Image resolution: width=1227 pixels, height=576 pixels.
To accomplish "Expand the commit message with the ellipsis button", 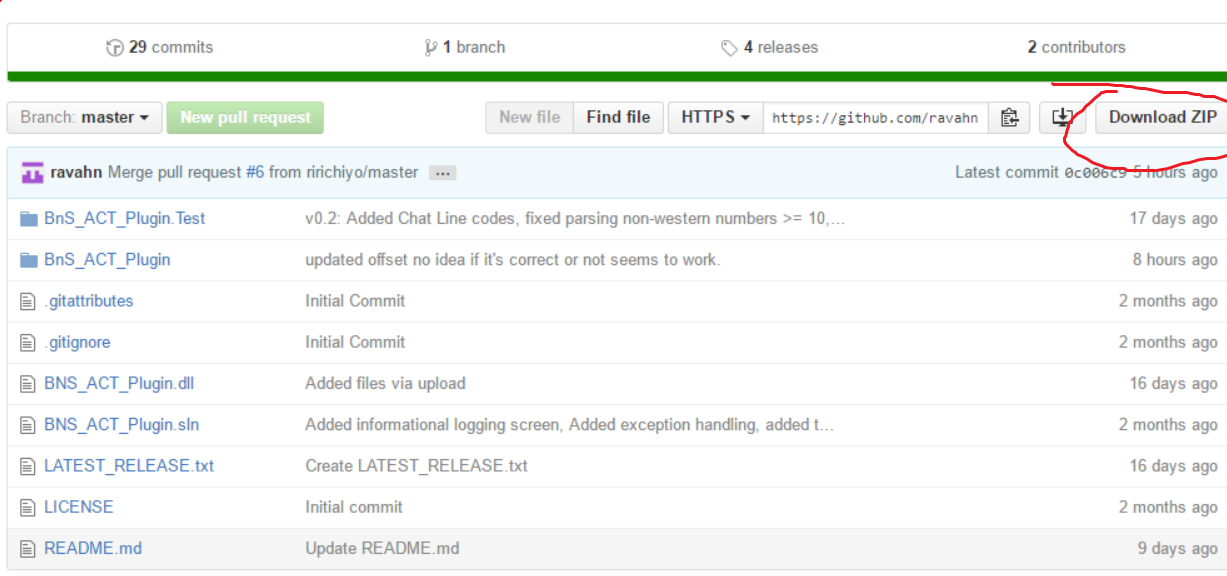I will [441, 172].
